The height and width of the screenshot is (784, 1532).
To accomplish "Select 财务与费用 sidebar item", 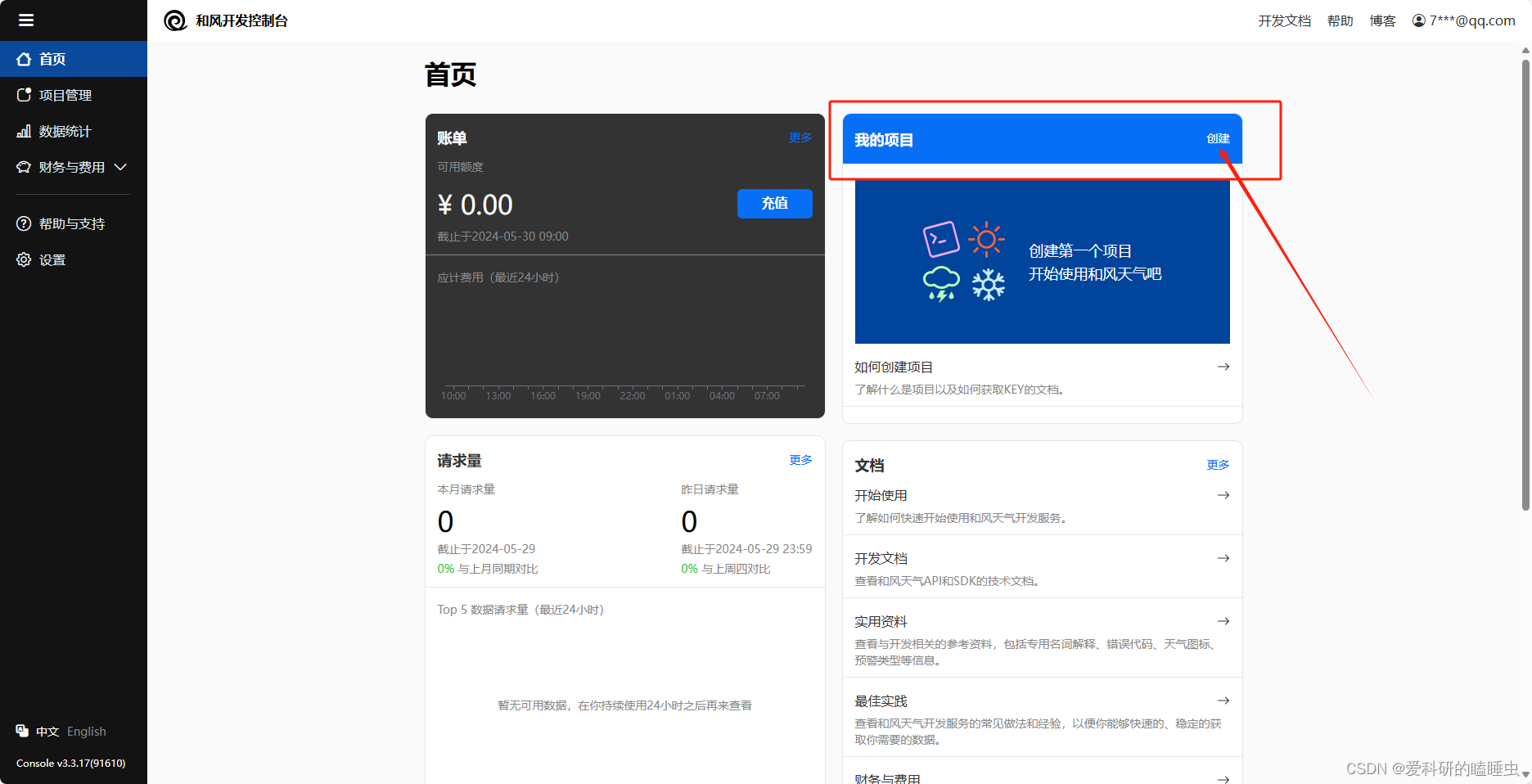I will click(x=72, y=167).
